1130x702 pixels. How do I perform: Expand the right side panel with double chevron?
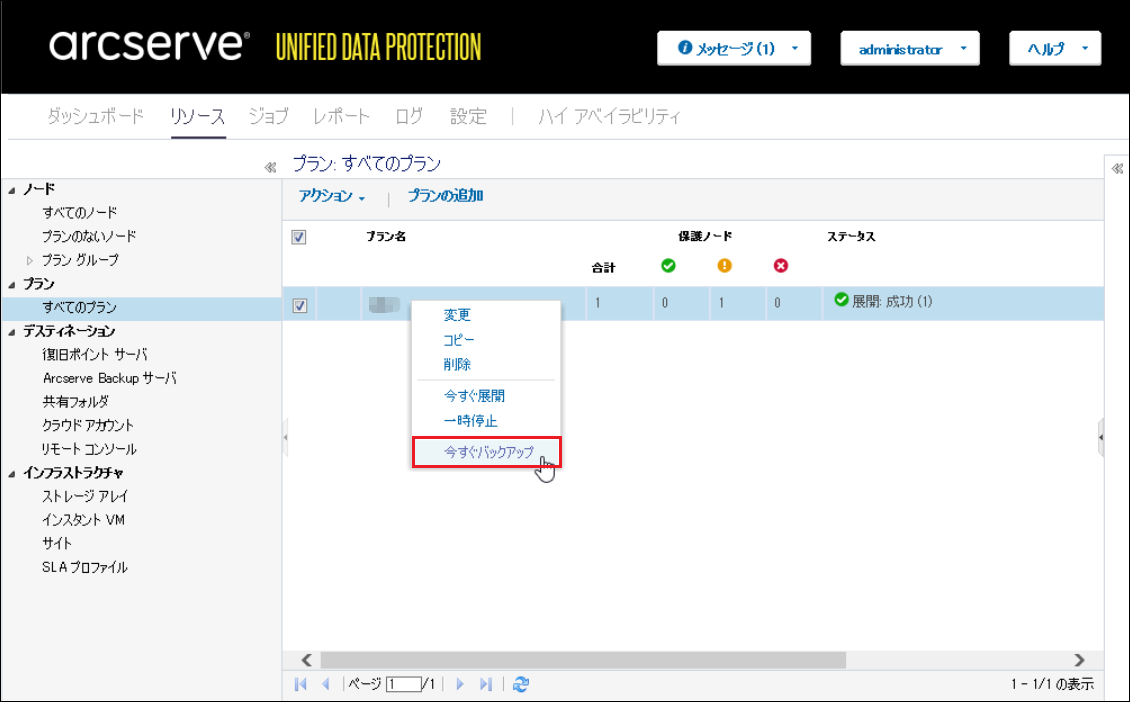click(1117, 168)
